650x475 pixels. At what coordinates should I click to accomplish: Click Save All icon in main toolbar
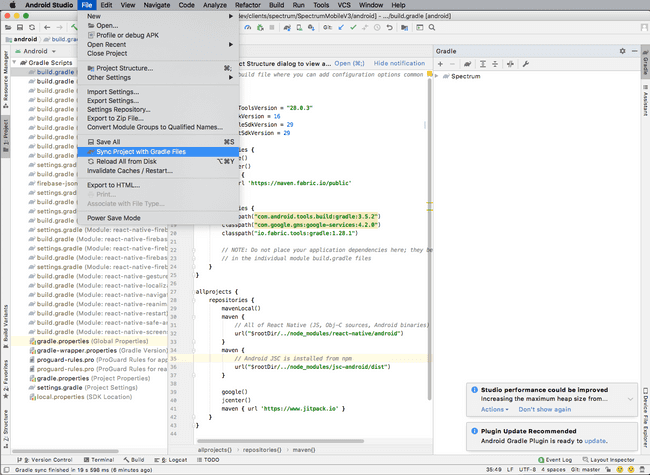[x=20, y=27]
